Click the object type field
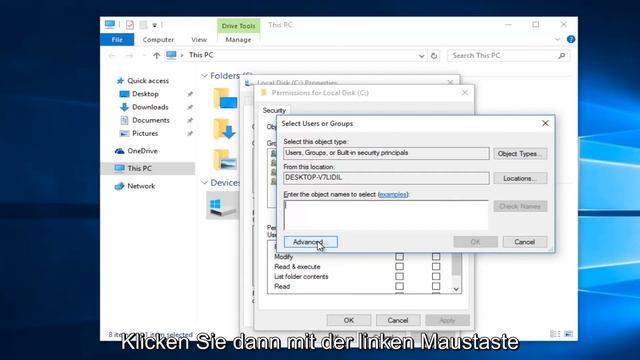 coord(386,153)
